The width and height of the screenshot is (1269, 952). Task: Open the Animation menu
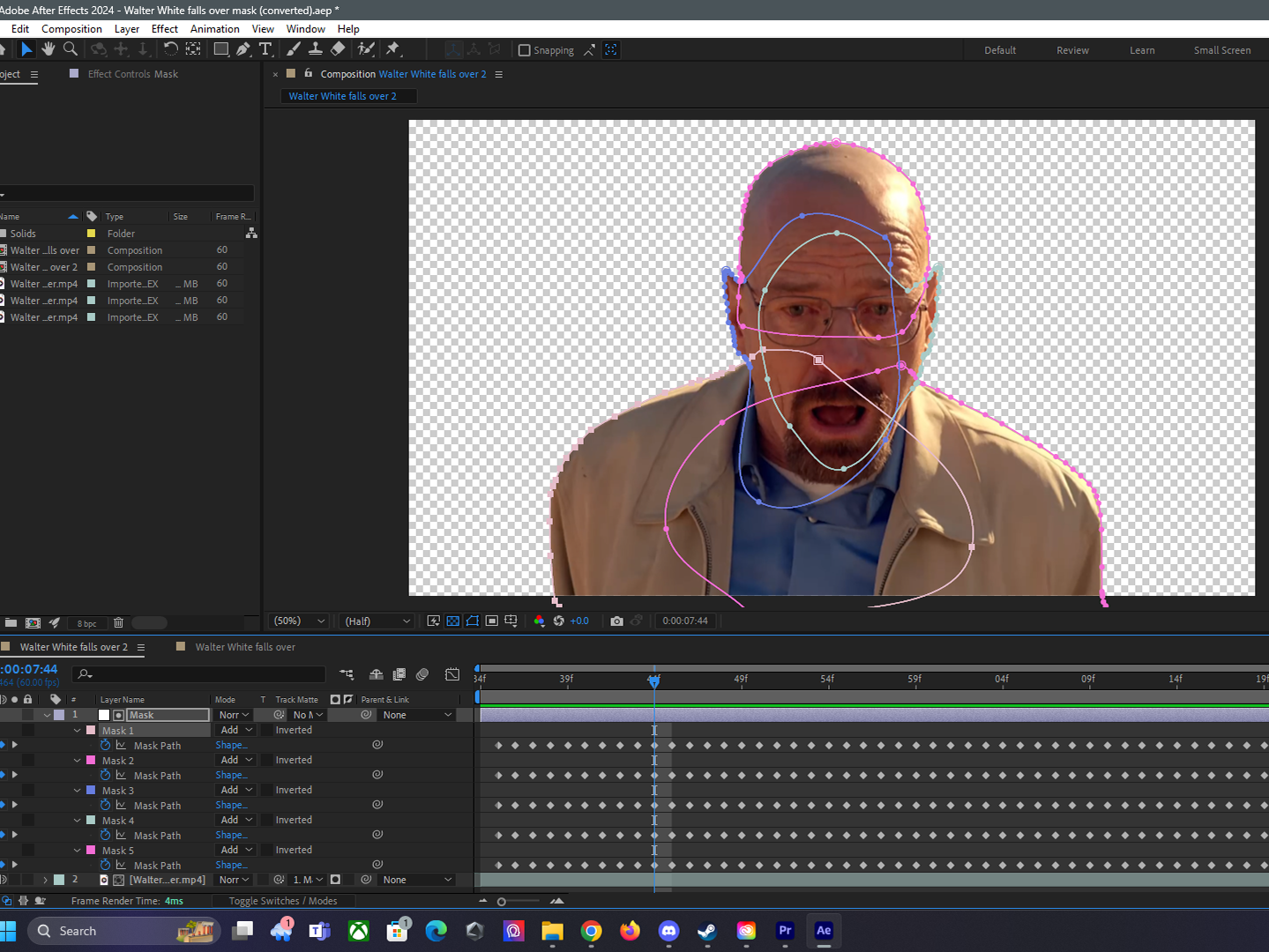[215, 29]
